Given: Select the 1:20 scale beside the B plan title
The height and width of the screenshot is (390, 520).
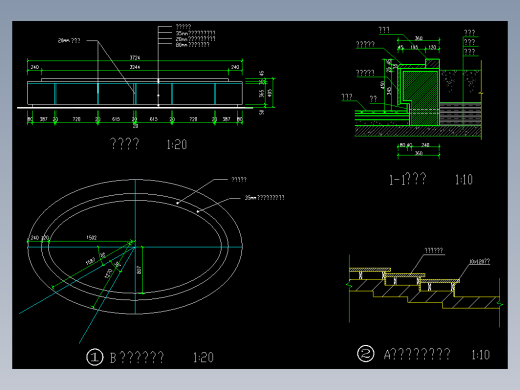Looking at the screenshot, I should click(x=203, y=357).
